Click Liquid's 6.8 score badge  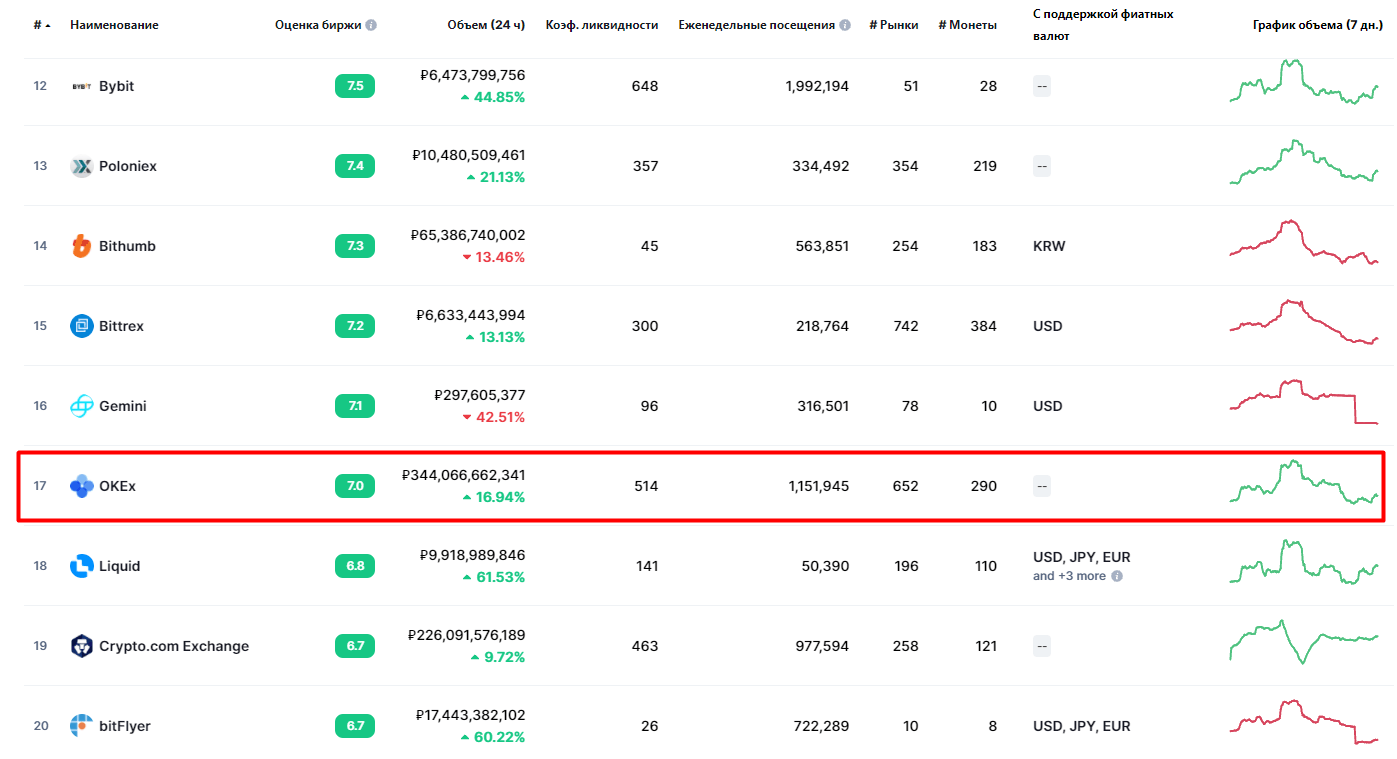coord(355,566)
